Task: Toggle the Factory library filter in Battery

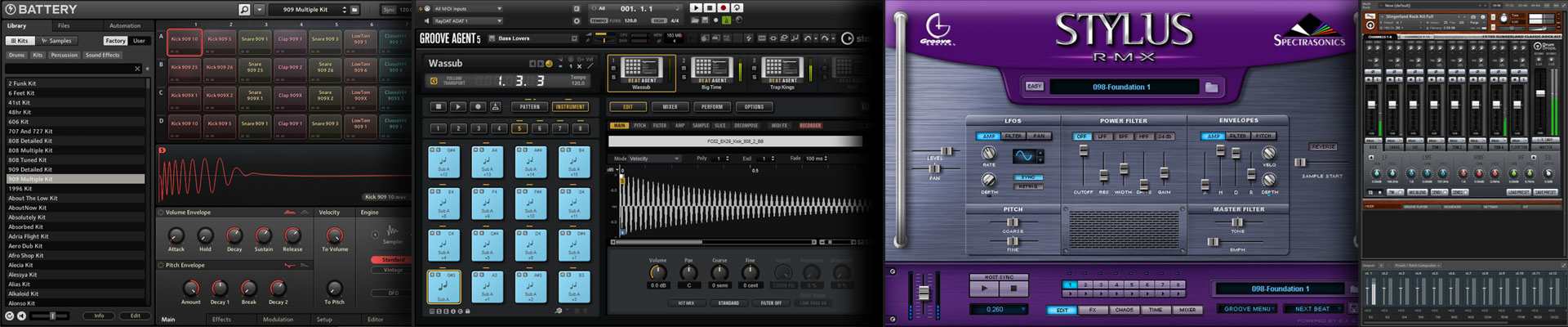Action: 115,41
